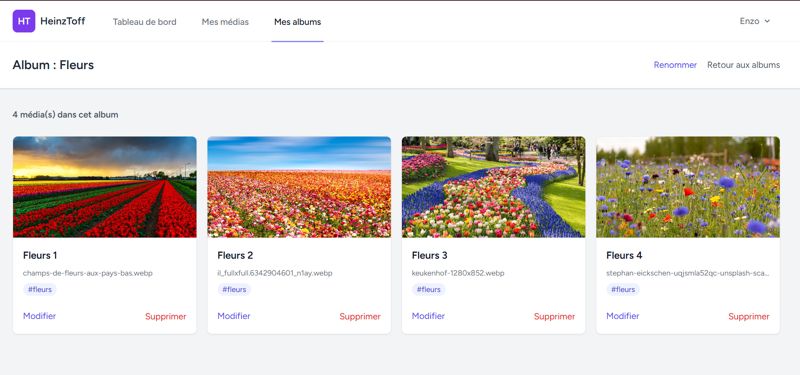Click the Fleurs 3 card title

pyautogui.click(x=430, y=255)
